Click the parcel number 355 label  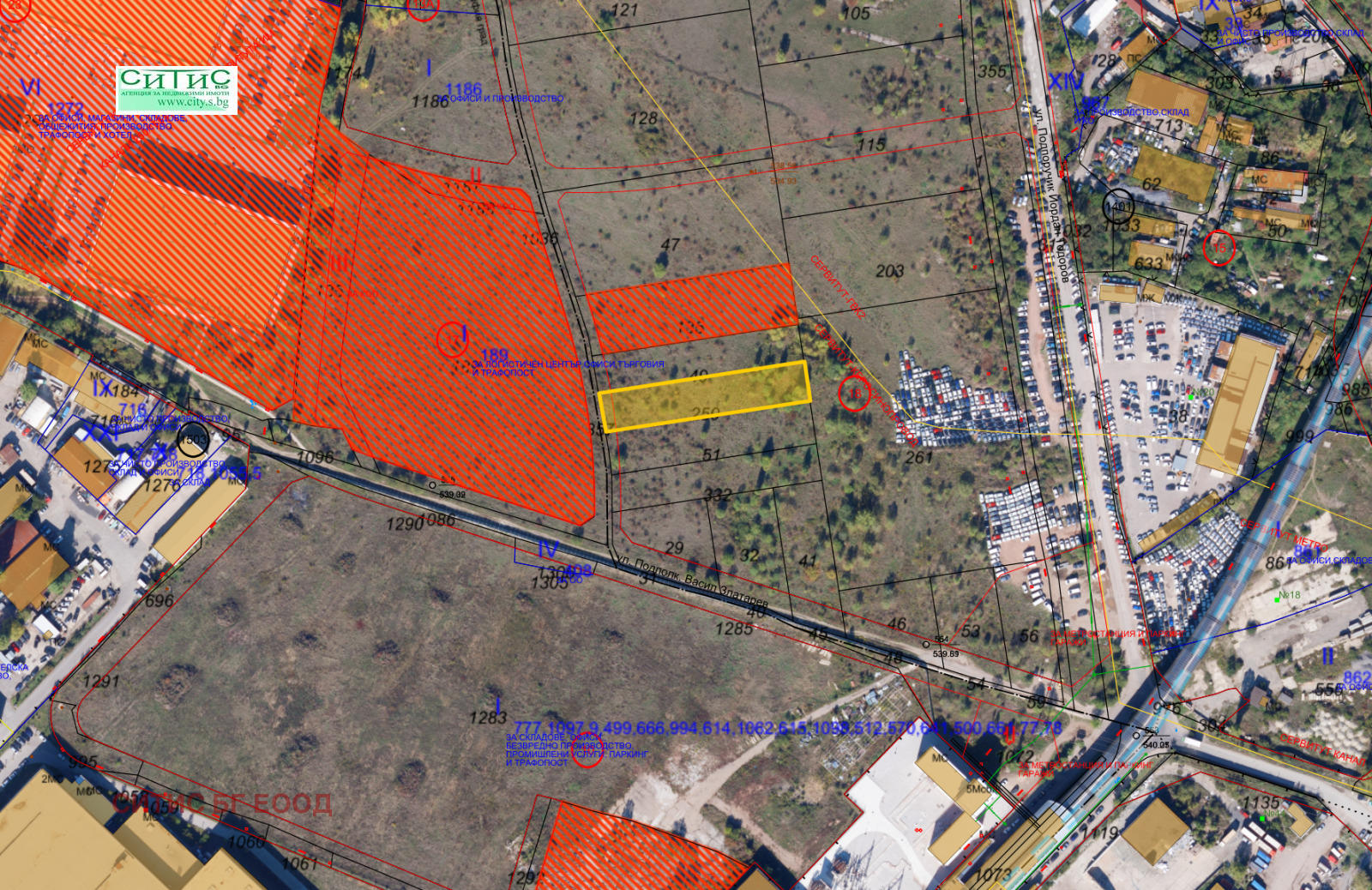coord(991,71)
